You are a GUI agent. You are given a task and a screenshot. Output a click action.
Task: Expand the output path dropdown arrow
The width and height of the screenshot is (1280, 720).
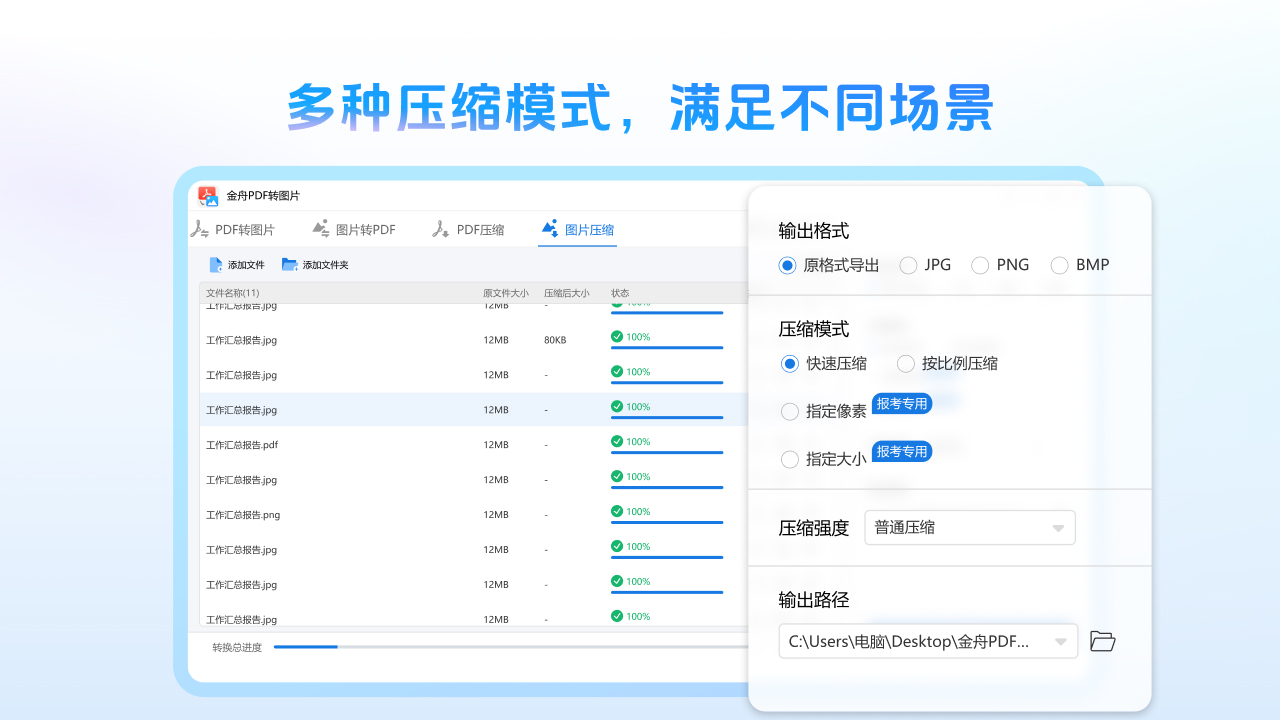[1060, 641]
